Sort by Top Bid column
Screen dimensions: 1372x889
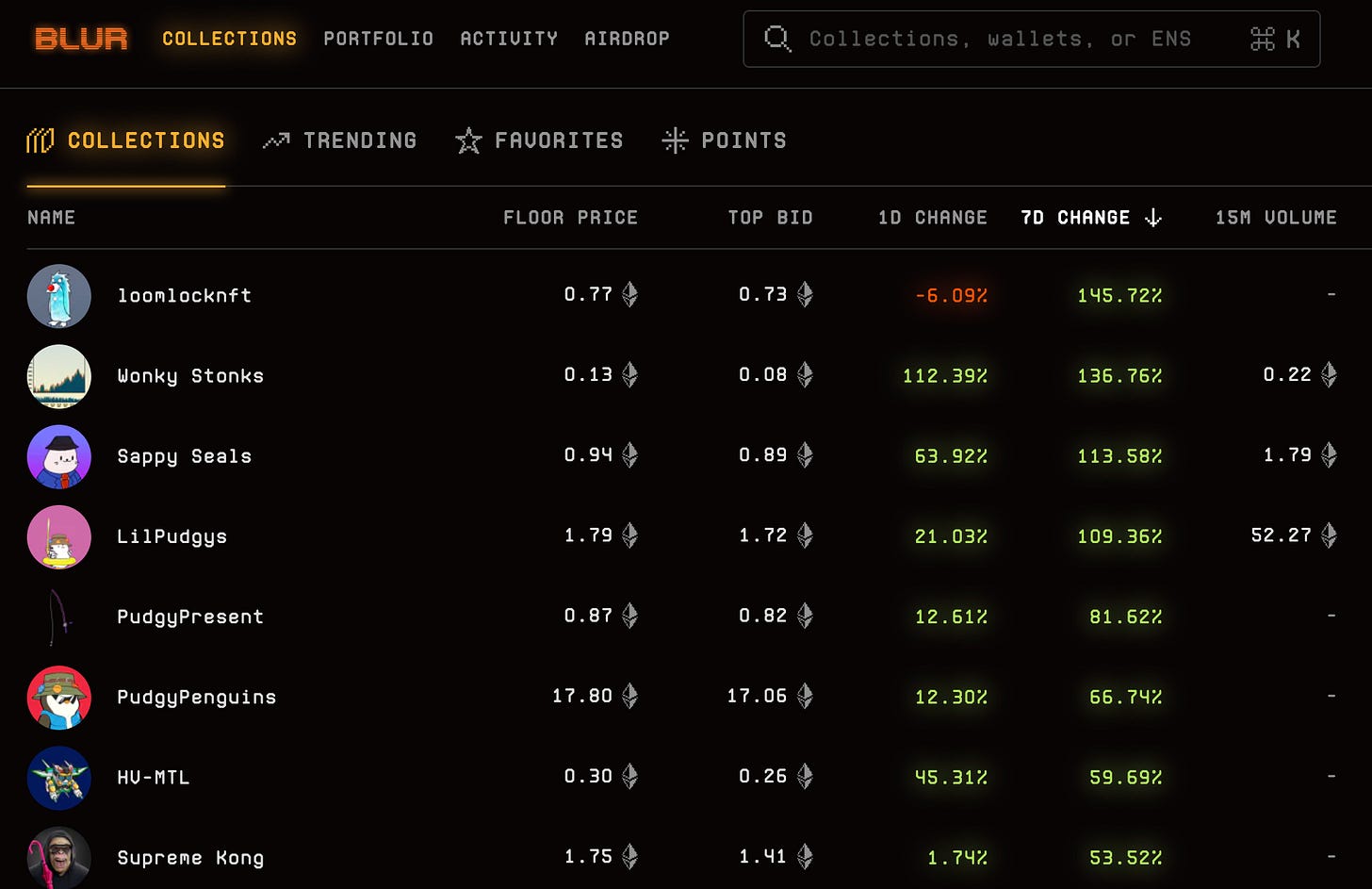tap(770, 218)
